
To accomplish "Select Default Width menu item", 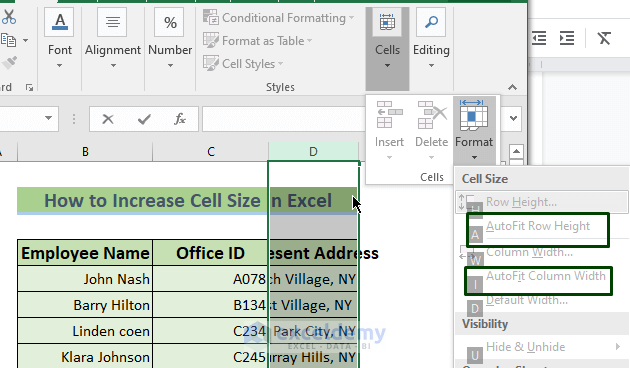I will click(x=542, y=300).
